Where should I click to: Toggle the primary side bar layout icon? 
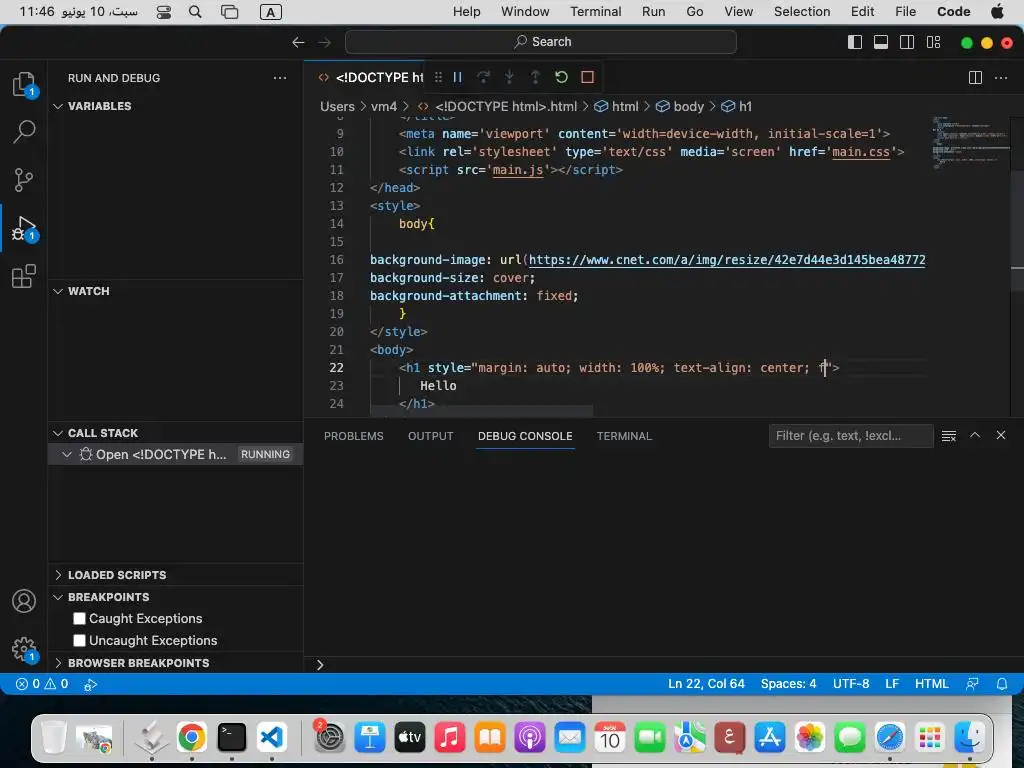tap(854, 42)
